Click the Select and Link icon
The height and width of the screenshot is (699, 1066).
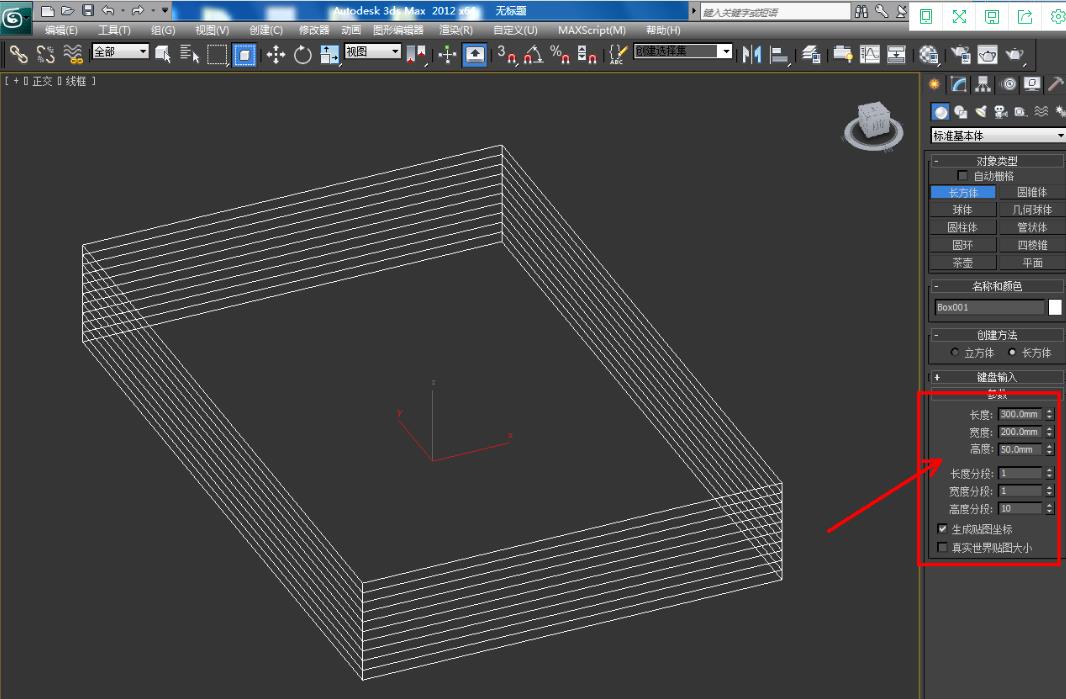tap(18, 55)
